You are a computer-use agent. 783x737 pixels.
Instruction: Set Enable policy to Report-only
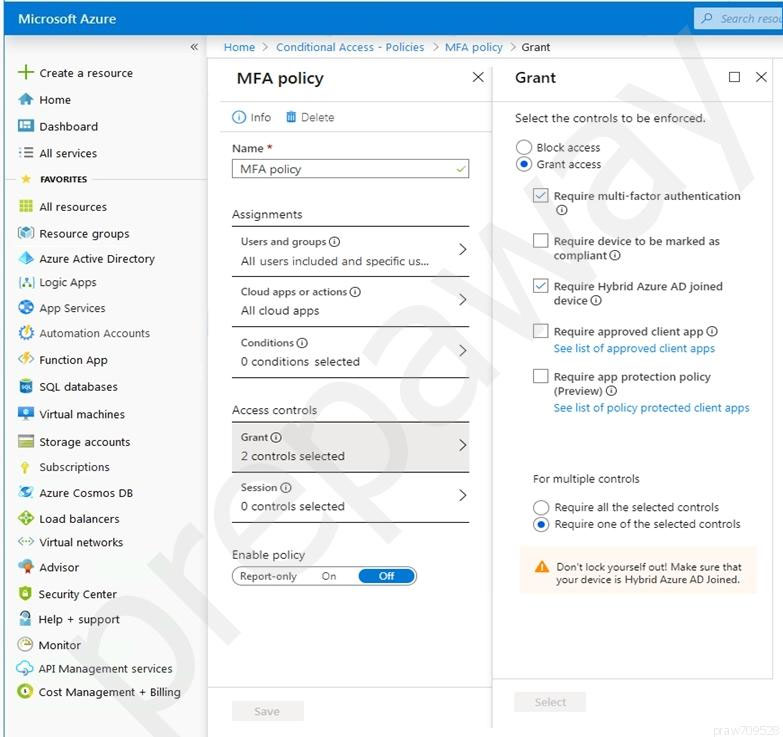pyautogui.click(x=268, y=576)
